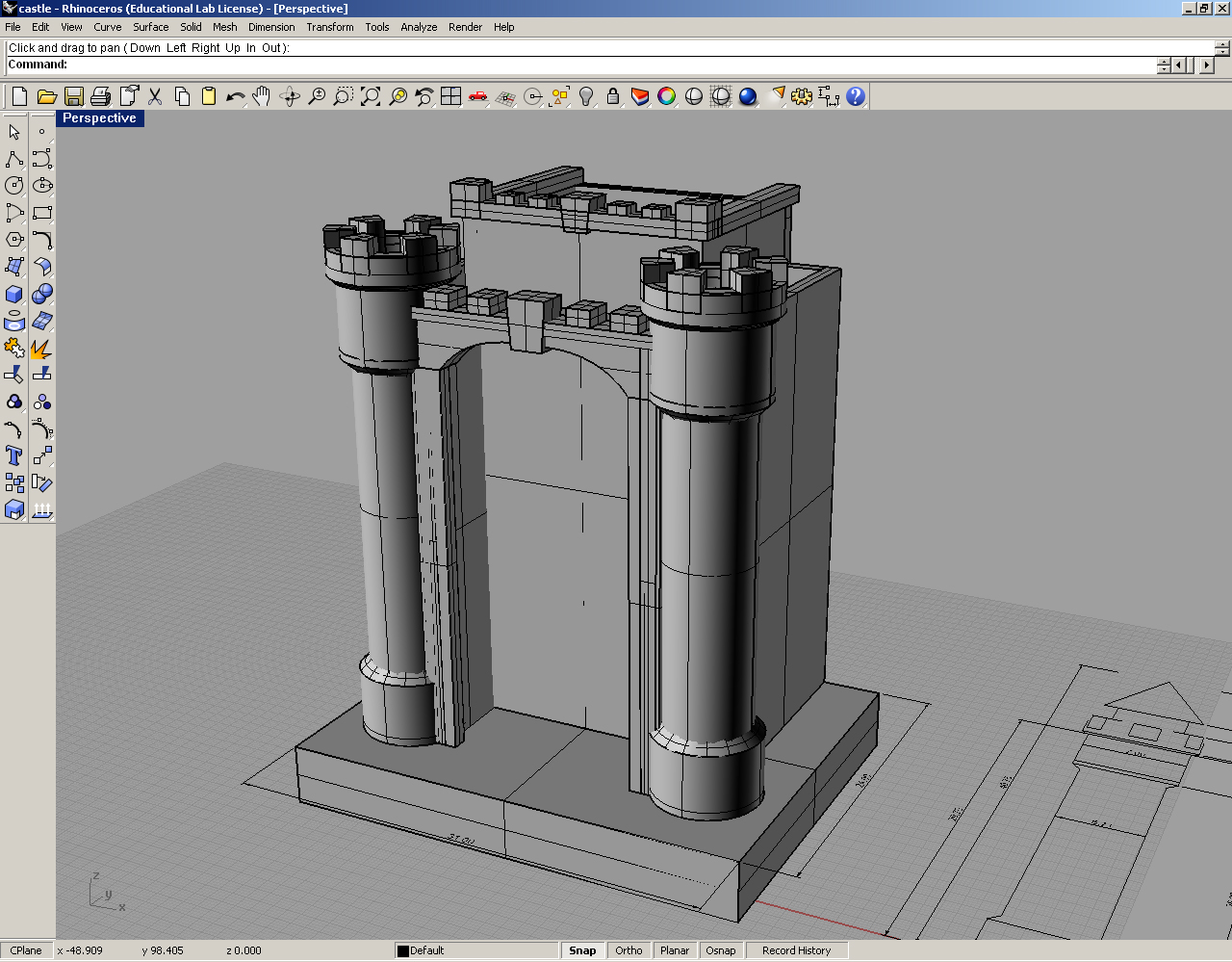This screenshot has width=1232, height=962.
Task: Open the Analyze menu
Action: (x=419, y=27)
